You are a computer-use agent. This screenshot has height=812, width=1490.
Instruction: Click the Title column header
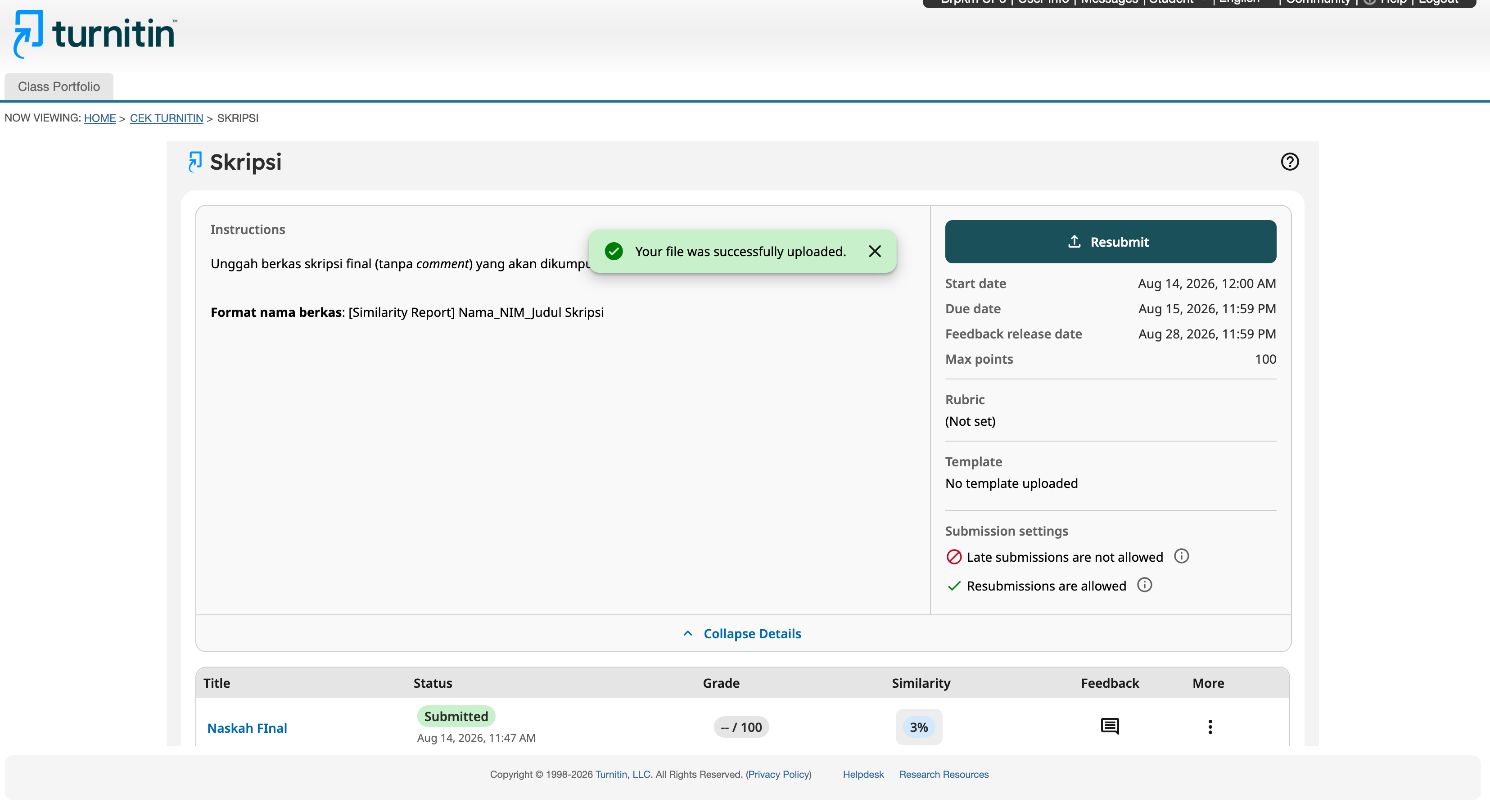click(x=217, y=683)
